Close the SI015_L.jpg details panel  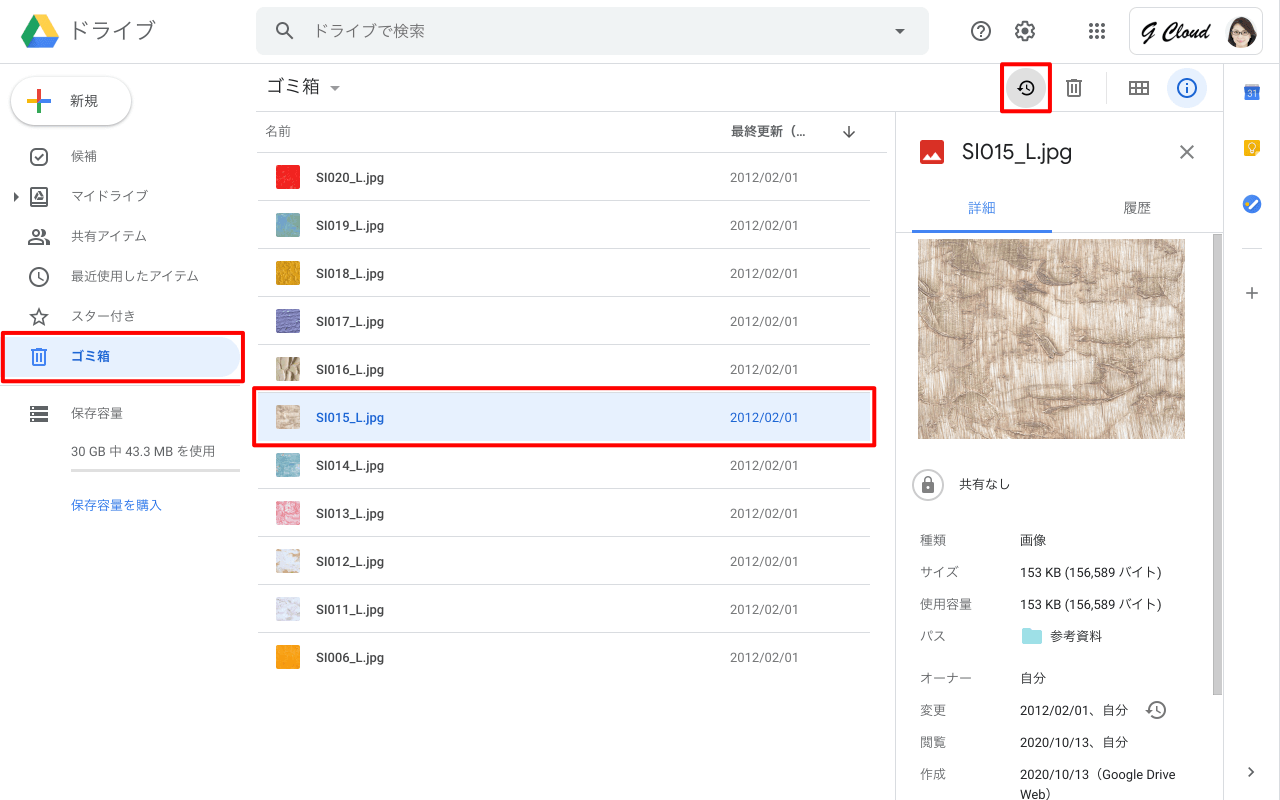(1187, 152)
